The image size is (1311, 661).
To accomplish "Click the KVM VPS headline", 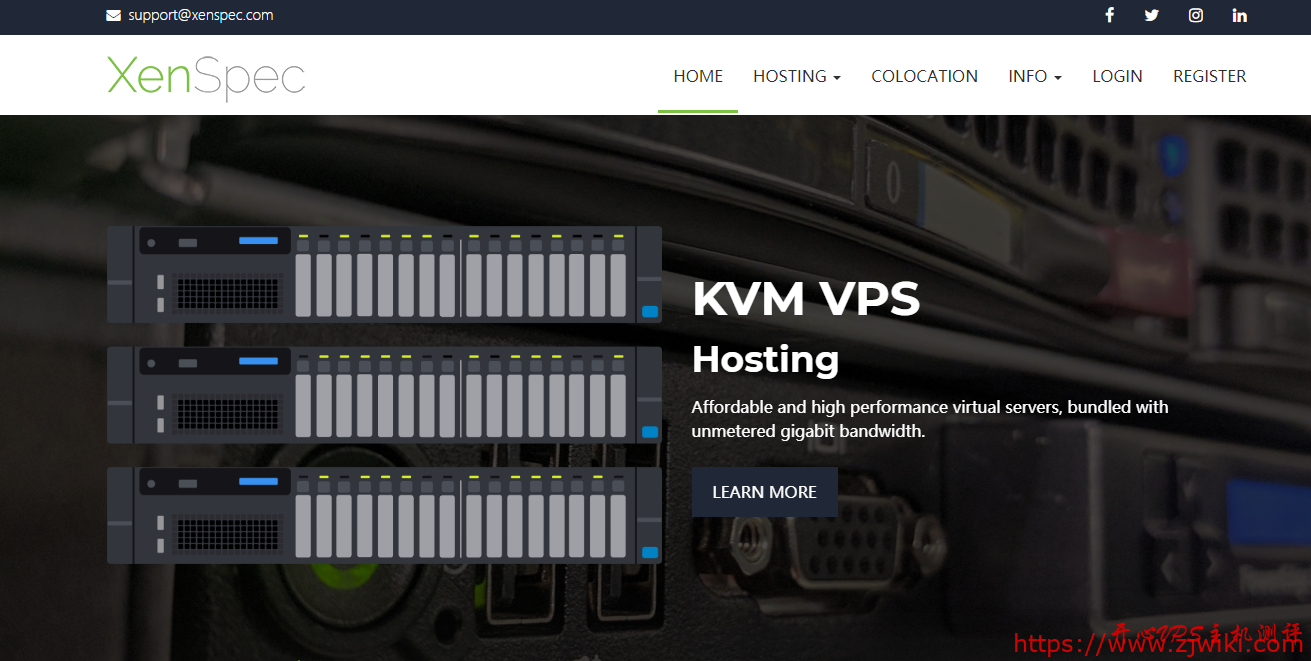I will coord(806,299).
